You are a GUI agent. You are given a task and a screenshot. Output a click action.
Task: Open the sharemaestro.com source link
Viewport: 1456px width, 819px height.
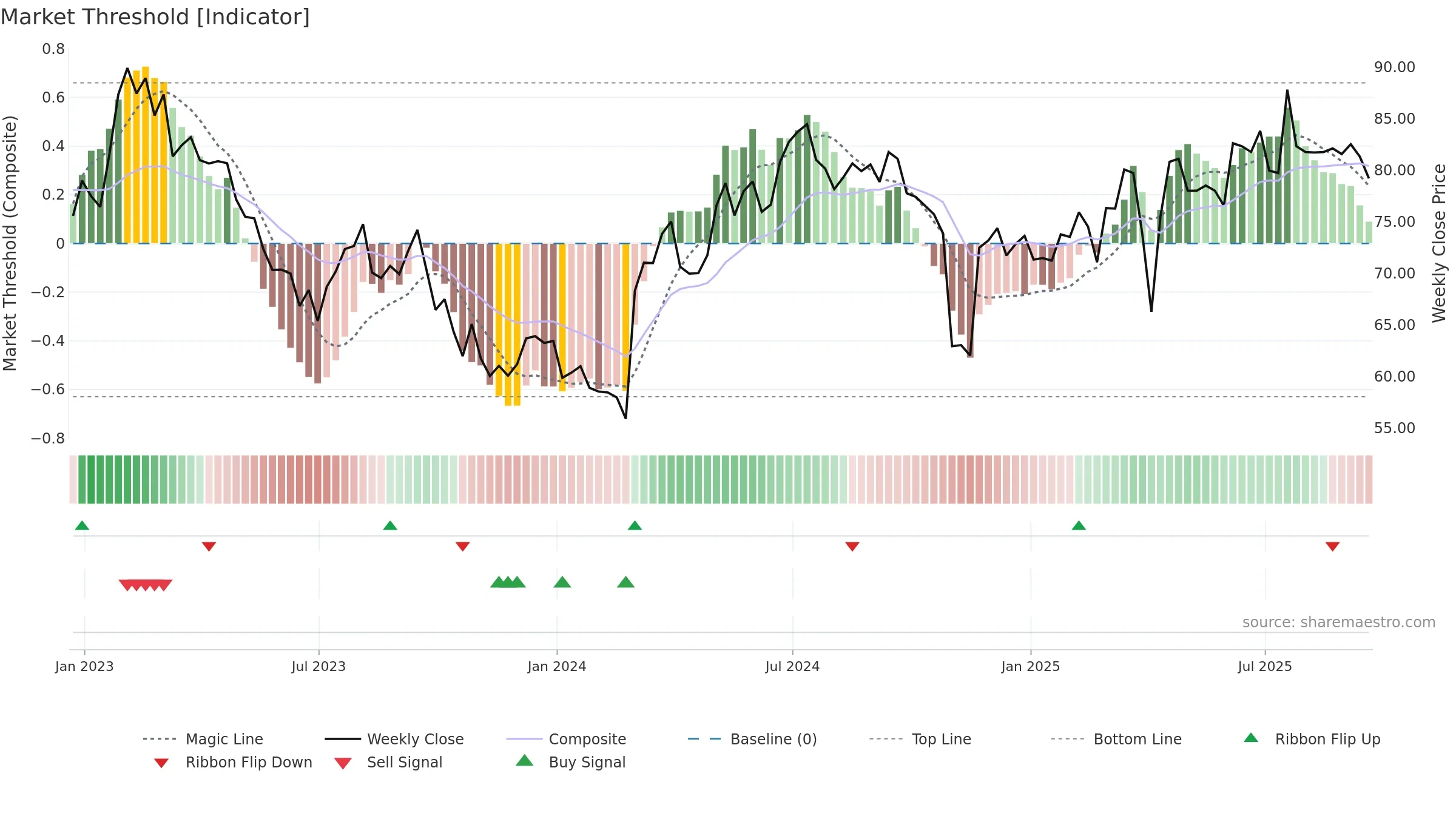1339,622
